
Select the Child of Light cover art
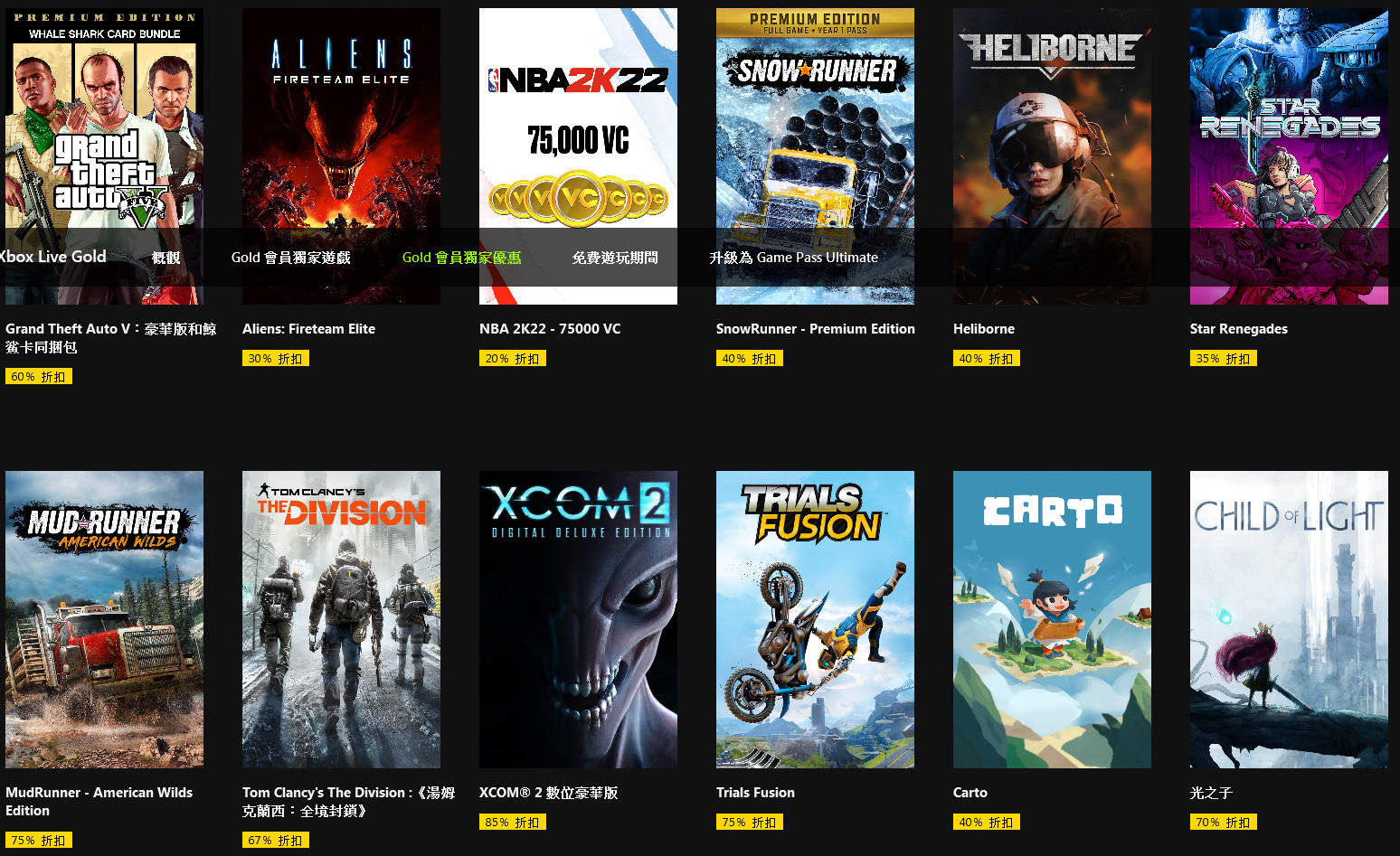(1289, 619)
